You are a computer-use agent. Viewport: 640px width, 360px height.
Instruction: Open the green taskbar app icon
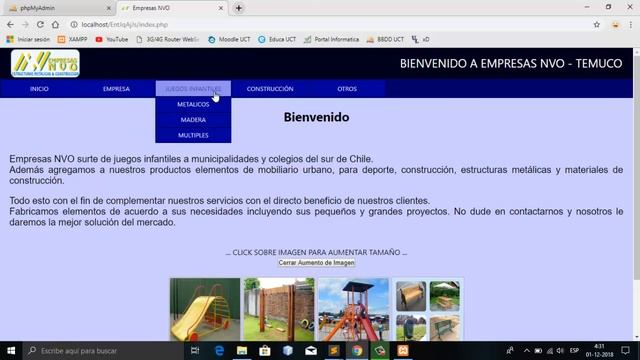click(x=380, y=351)
